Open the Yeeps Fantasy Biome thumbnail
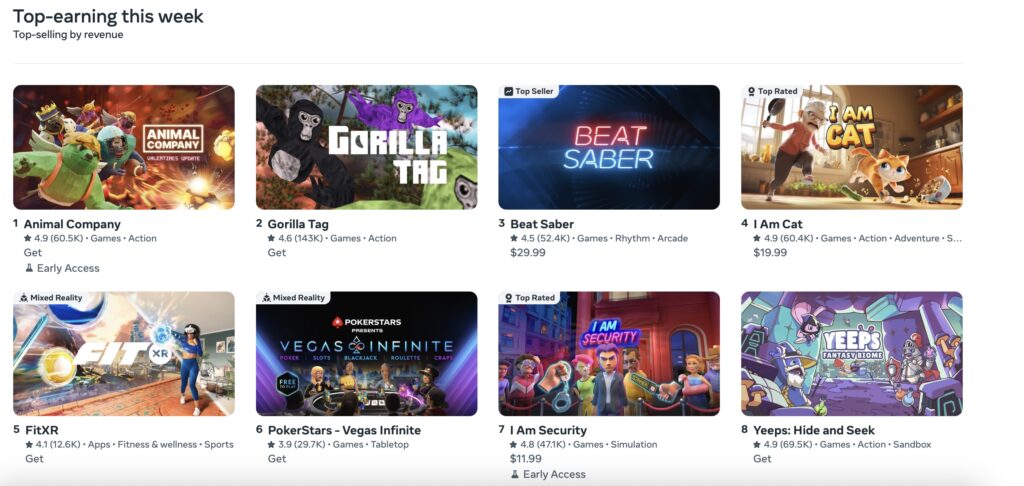Image resolution: width=1024 pixels, height=486 pixels. (x=852, y=353)
